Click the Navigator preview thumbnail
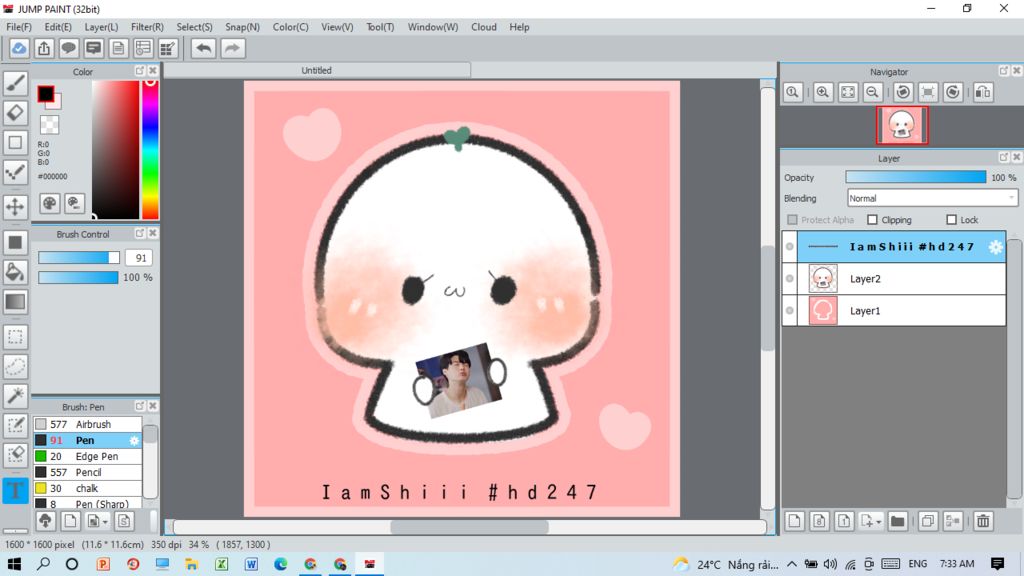The image size is (1024, 576). pyautogui.click(x=902, y=125)
